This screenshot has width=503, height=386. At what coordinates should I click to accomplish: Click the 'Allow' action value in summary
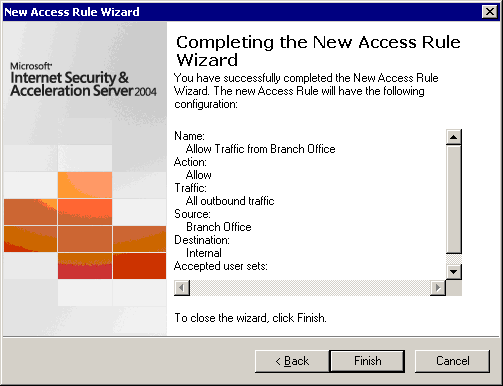pyautogui.click(x=199, y=175)
